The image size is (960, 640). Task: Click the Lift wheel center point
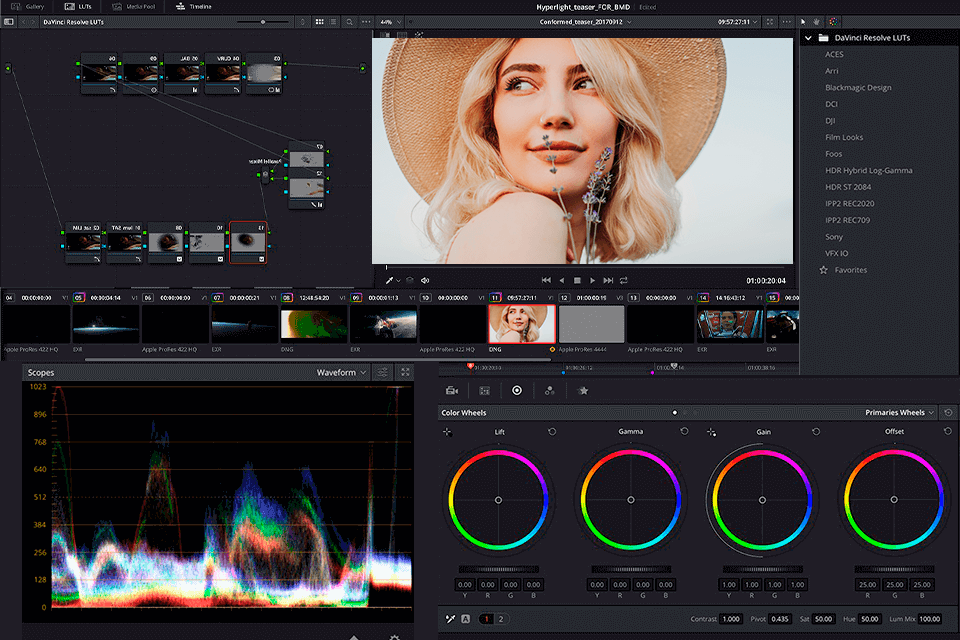pyautogui.click(x=498, y=500)
